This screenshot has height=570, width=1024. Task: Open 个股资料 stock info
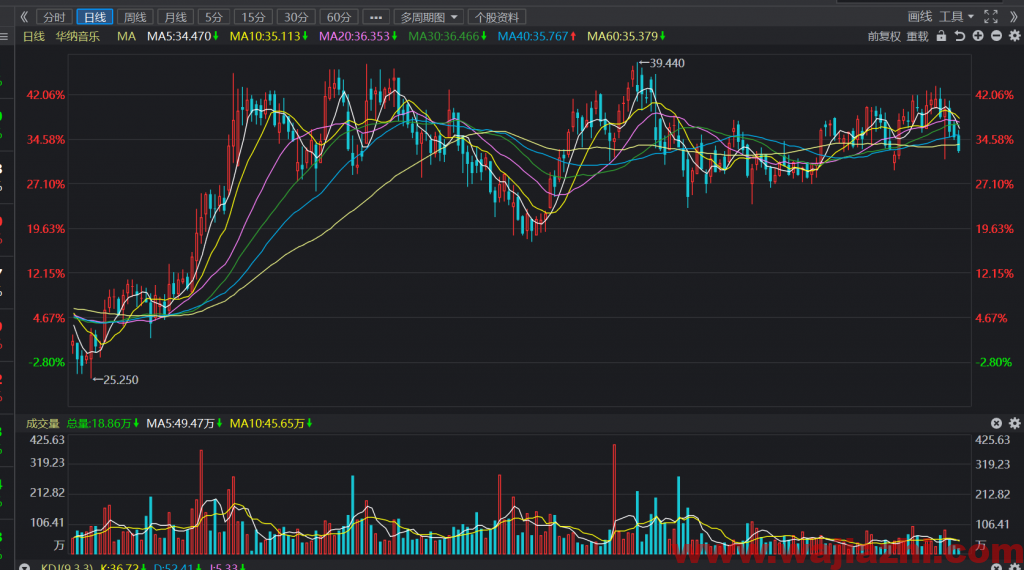pyautogui.click(x=497, y=17)
